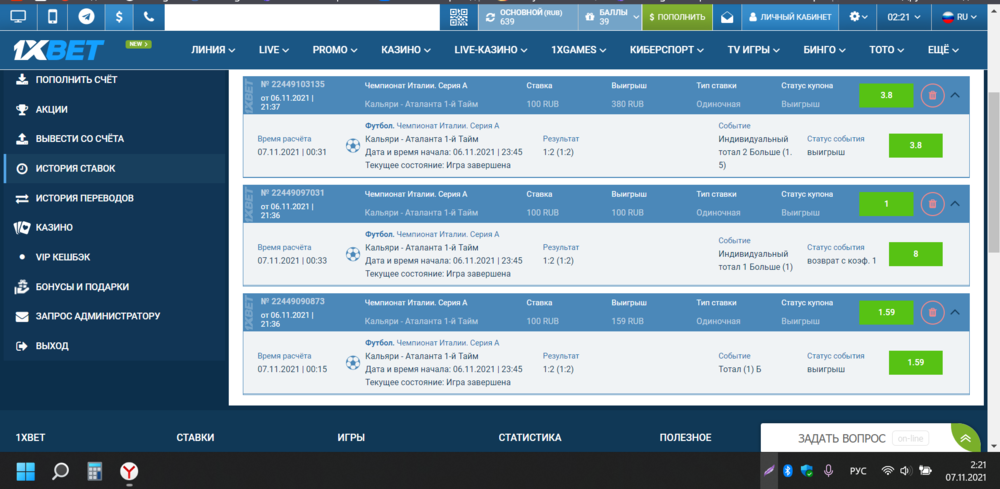This screenshot has height=489, width=1000.
Task: Open Личный кабинет account button
Action: pyautogui.click(x=790, y=17)
